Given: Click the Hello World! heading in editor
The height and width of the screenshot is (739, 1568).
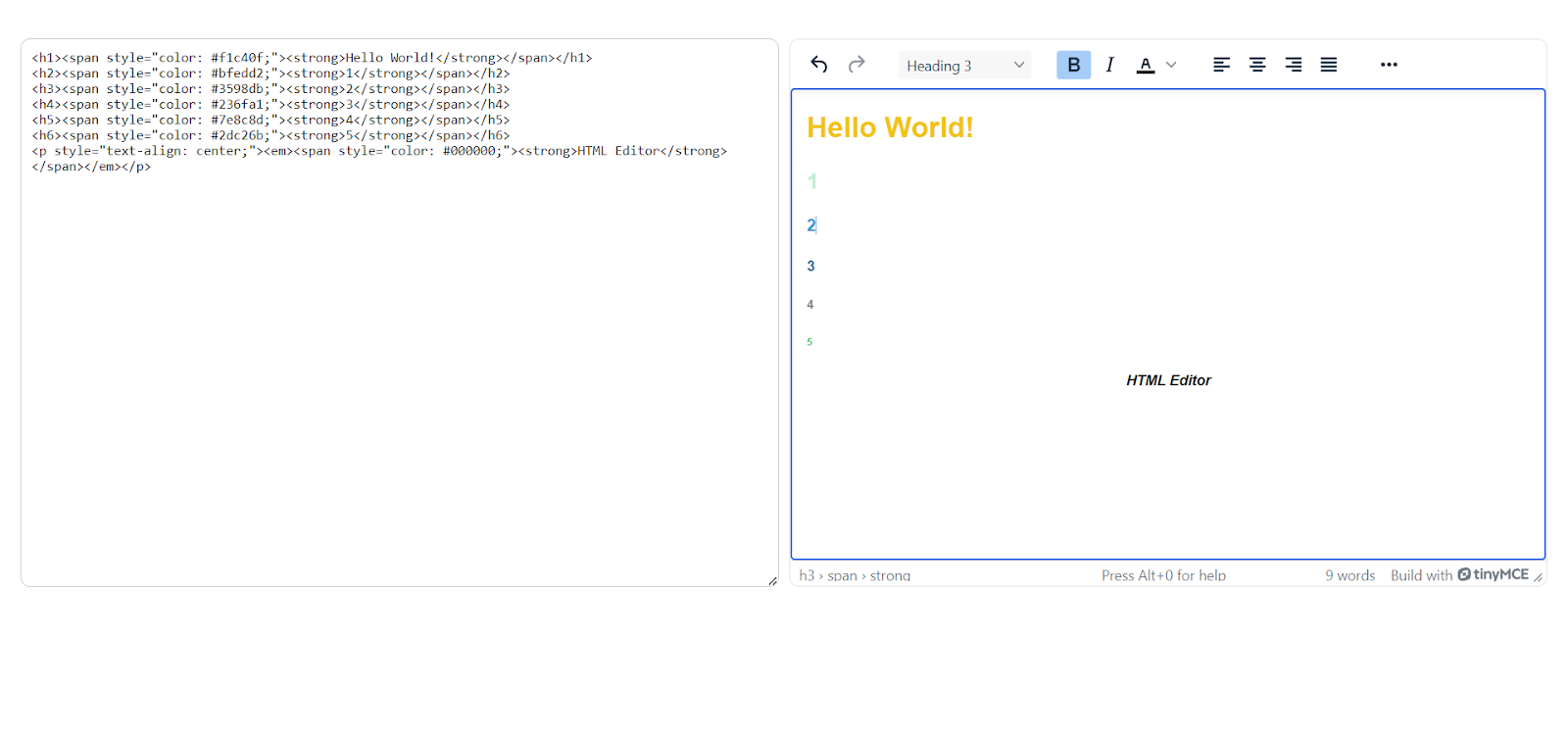Looking at the screenshot, I should point(890,127).
